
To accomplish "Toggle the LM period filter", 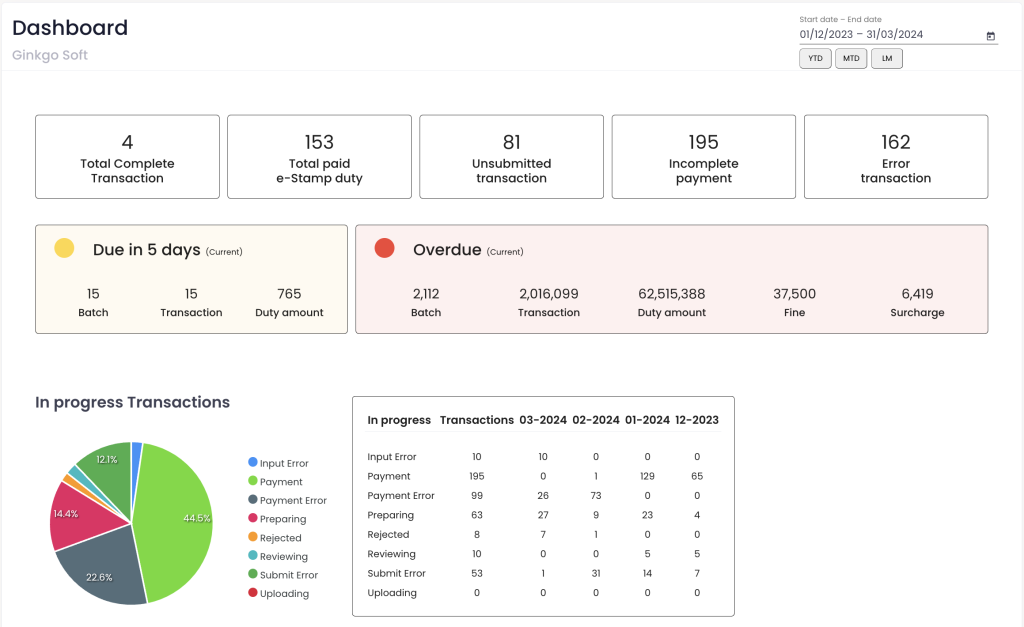I will [886, 58].
